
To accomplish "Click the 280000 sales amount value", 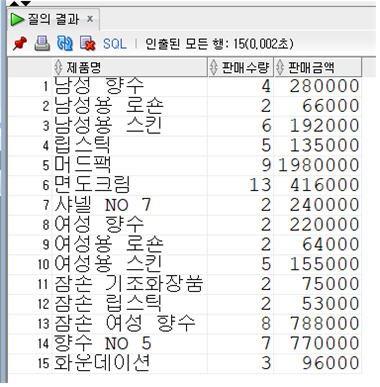I will pos(324,86).
